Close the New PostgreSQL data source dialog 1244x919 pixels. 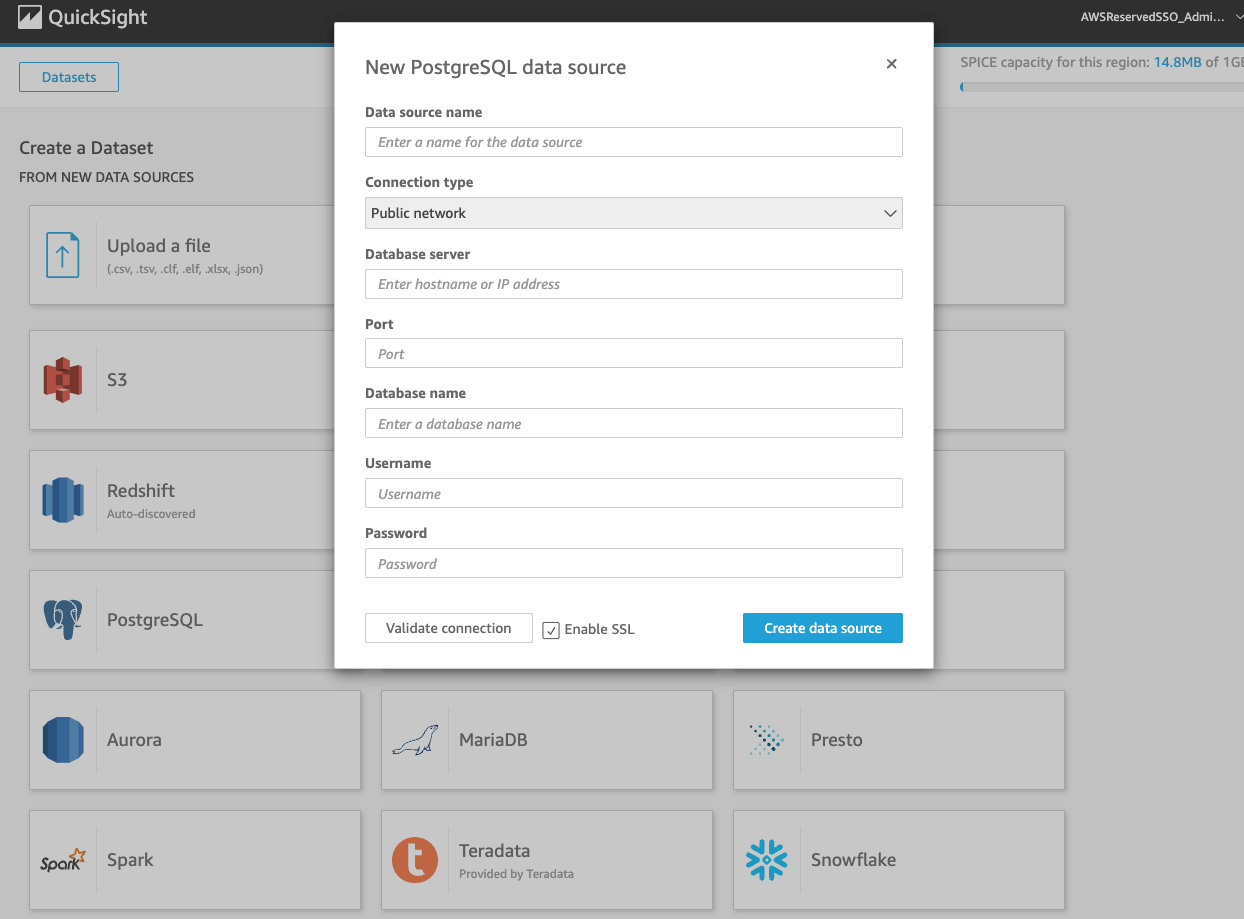click(x=891, y=64)
